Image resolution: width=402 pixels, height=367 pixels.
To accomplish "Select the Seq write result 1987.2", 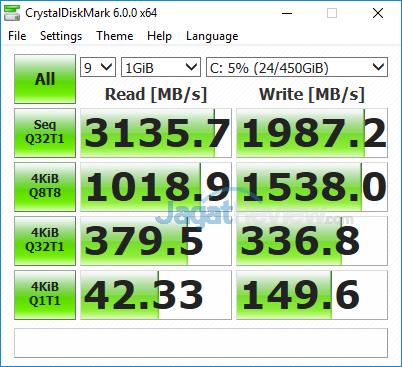I will click(x=312, y=133).
